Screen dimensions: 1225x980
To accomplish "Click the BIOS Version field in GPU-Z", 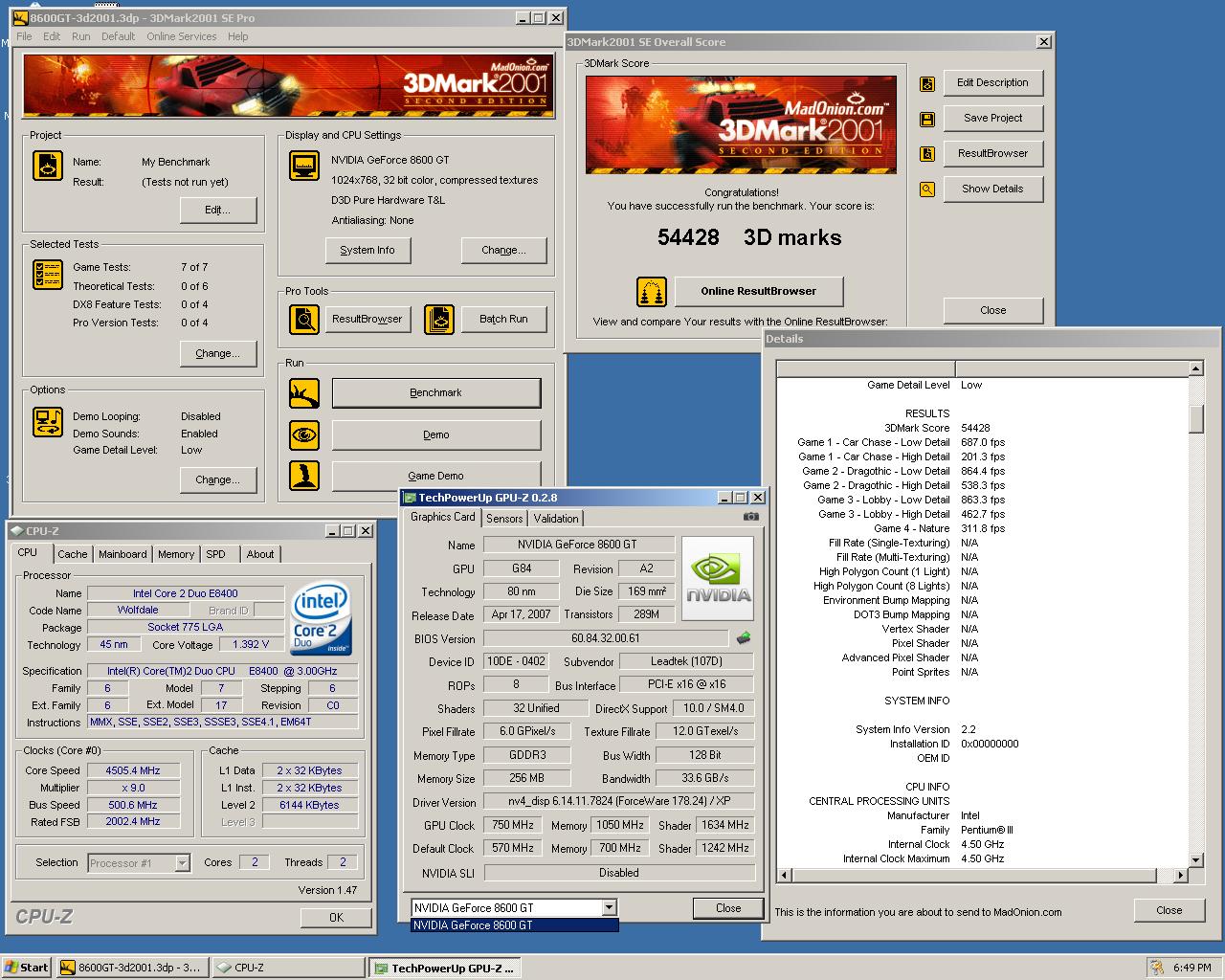I will click(x=606, y=638).
